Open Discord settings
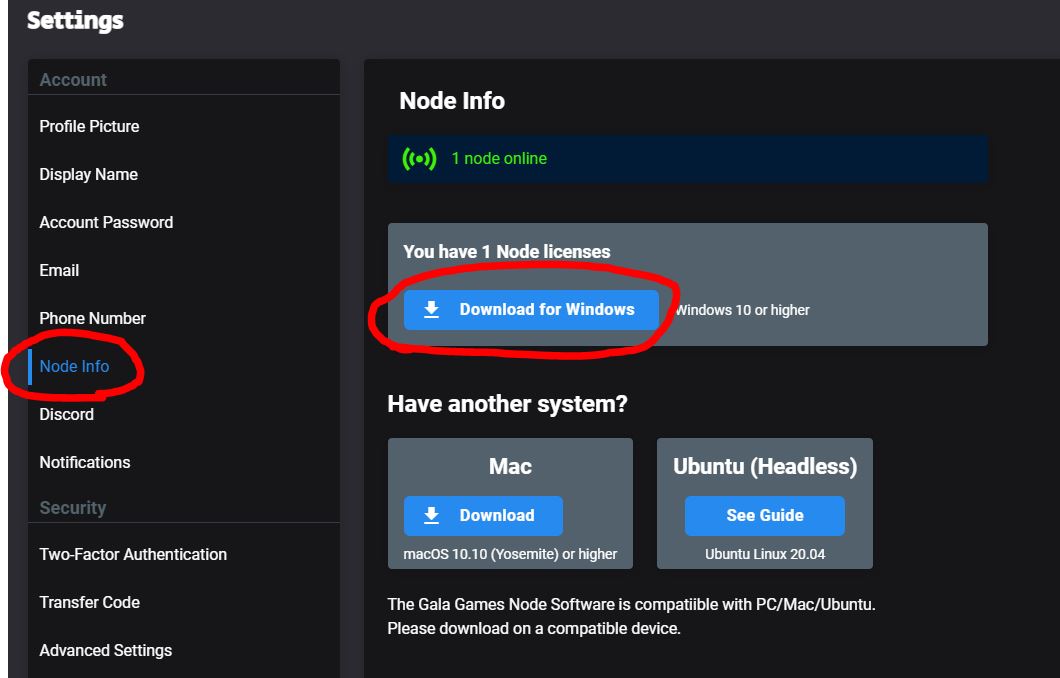The height and width of the screenshot is (678, 1060). pyautogui.click(x=66, y=414)
